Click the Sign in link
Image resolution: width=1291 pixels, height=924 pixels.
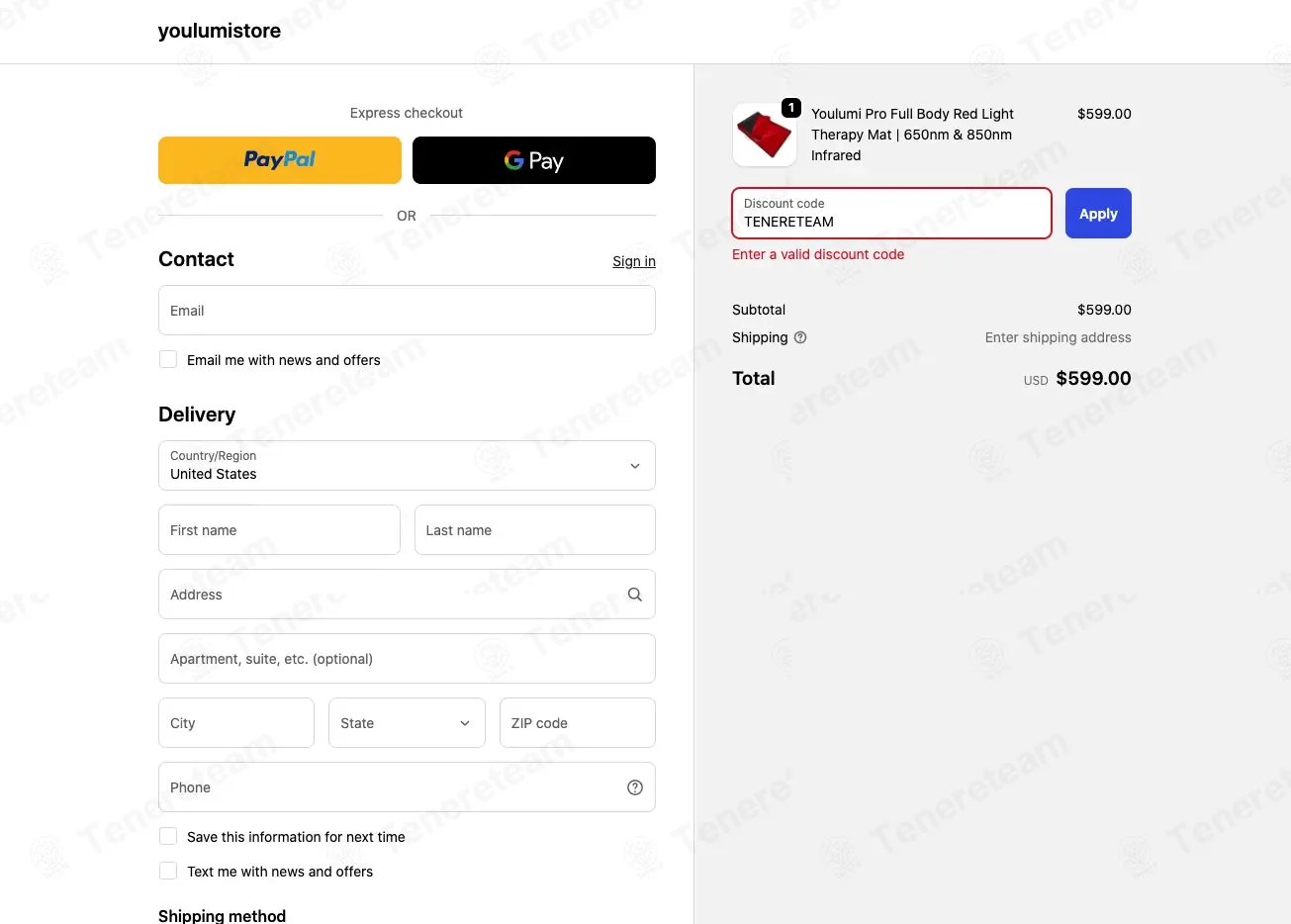(x=634, y=261)
